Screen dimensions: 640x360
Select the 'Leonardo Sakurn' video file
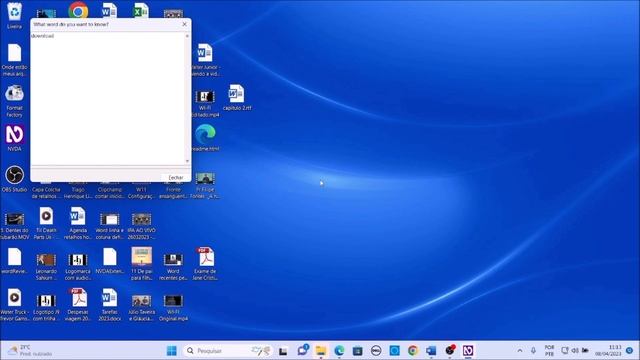pos(46,267)
